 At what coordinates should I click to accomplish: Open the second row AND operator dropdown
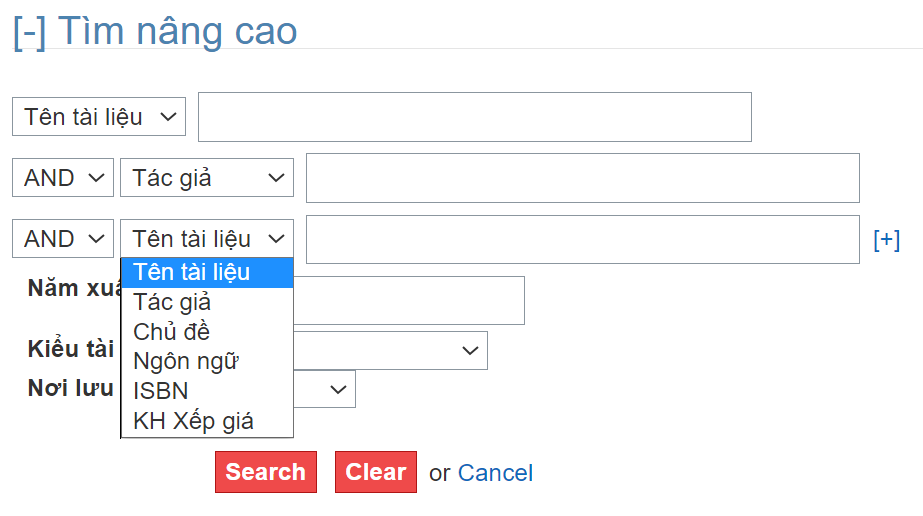pyautogui.click(x=63, y=178)
